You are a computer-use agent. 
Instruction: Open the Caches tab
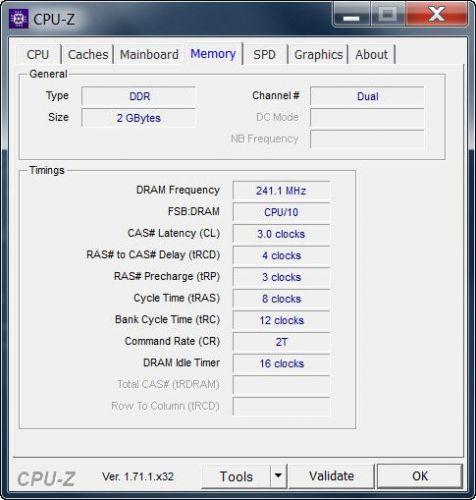pyautogui.click(x=88, y=54)
